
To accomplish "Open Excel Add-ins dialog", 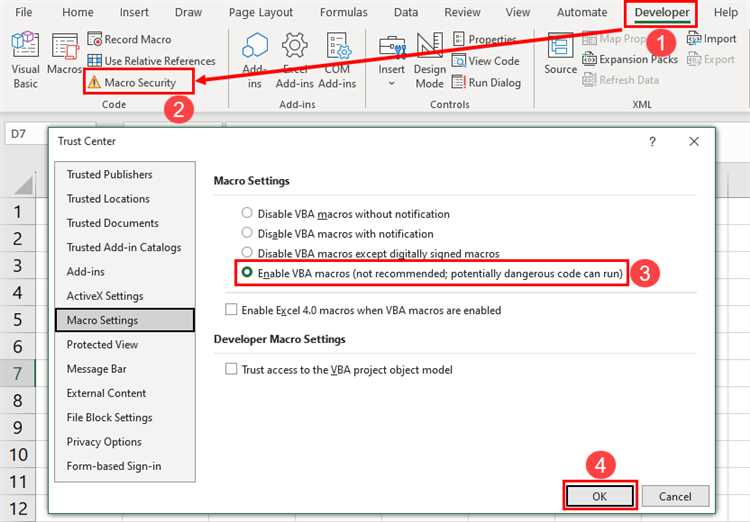I will click(294, 60).
